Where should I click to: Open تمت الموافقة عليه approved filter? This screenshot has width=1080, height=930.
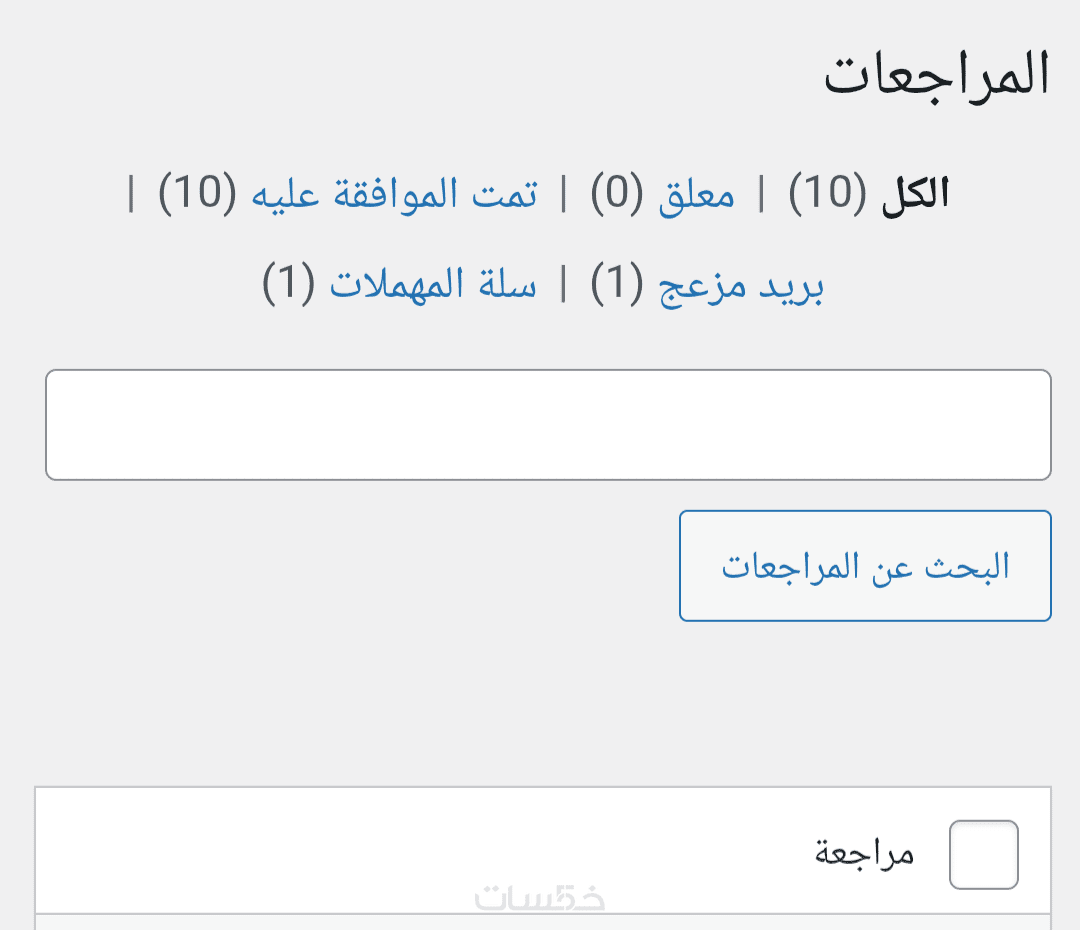click(394, 194)
